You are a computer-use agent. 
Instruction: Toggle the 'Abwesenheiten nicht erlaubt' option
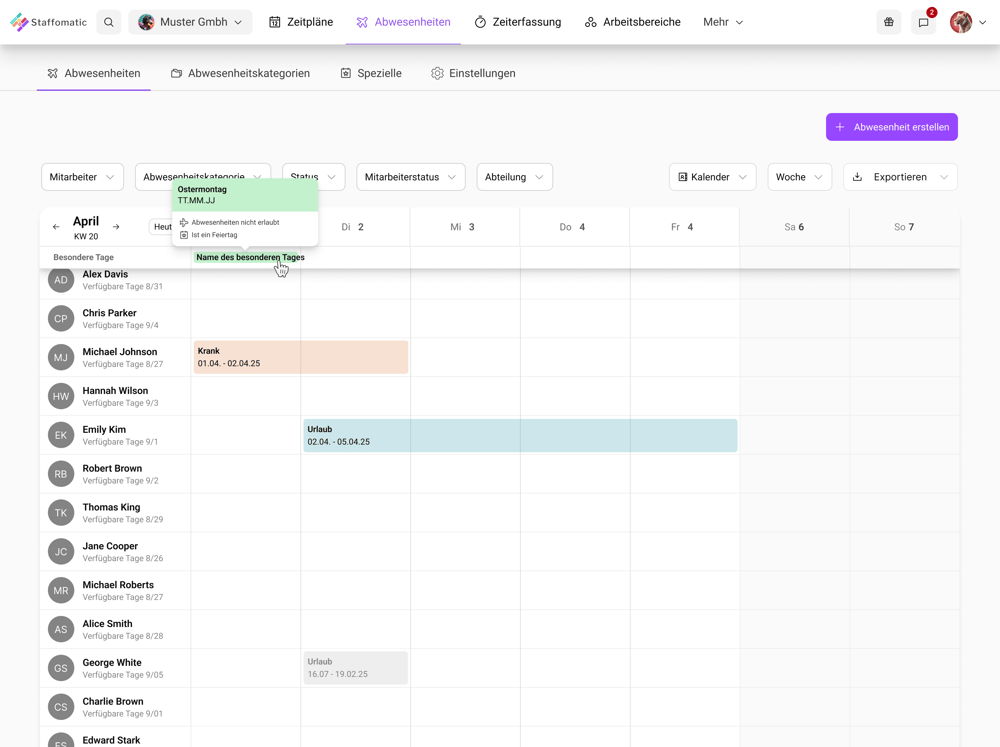(238, 222)
